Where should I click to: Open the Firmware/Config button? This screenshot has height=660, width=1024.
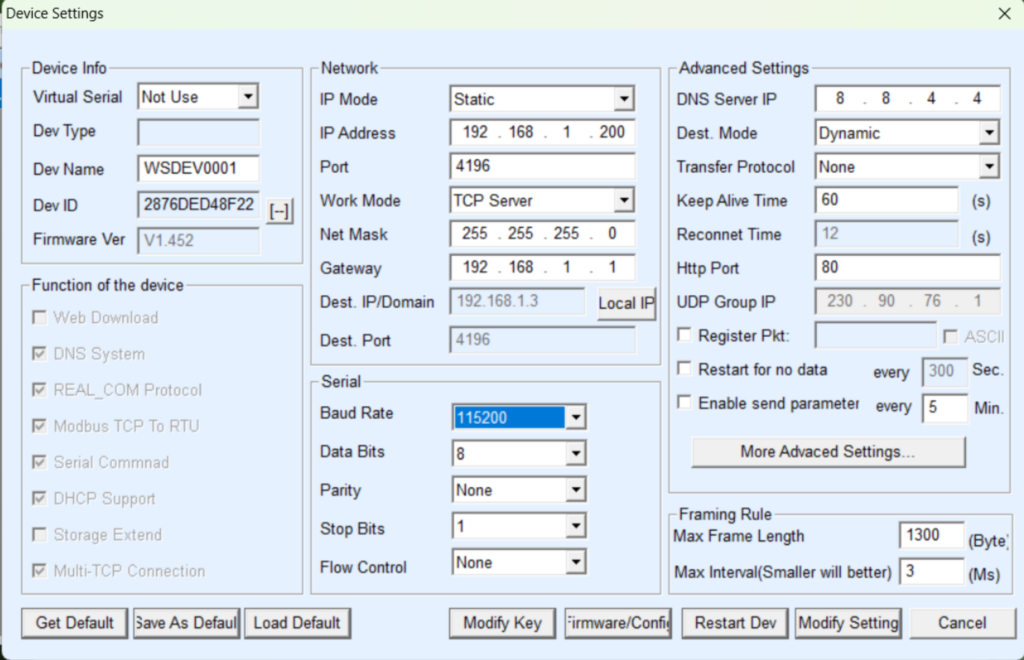click(618, 623)
